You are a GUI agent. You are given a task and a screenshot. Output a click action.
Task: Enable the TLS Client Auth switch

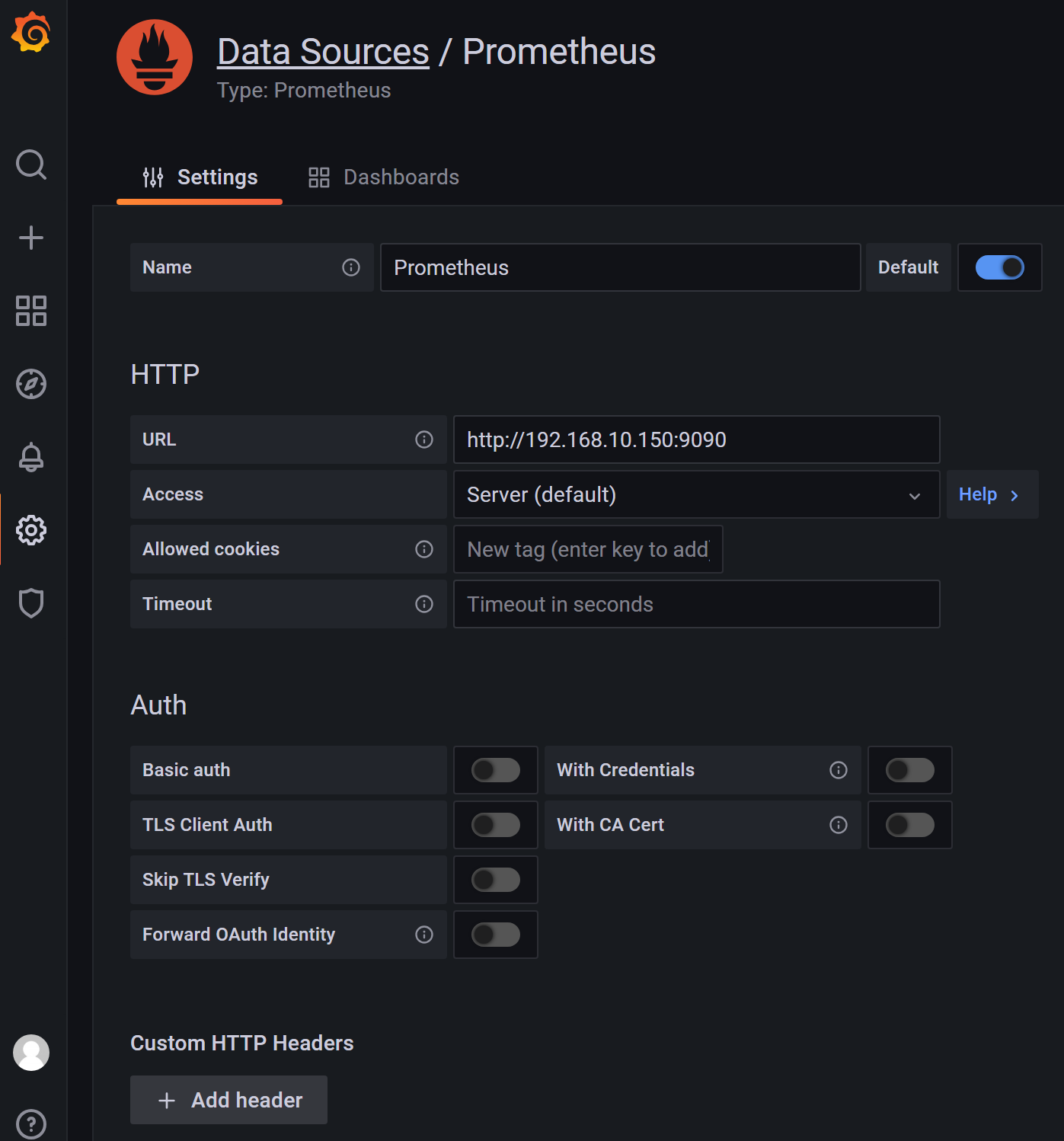[496, 825]
